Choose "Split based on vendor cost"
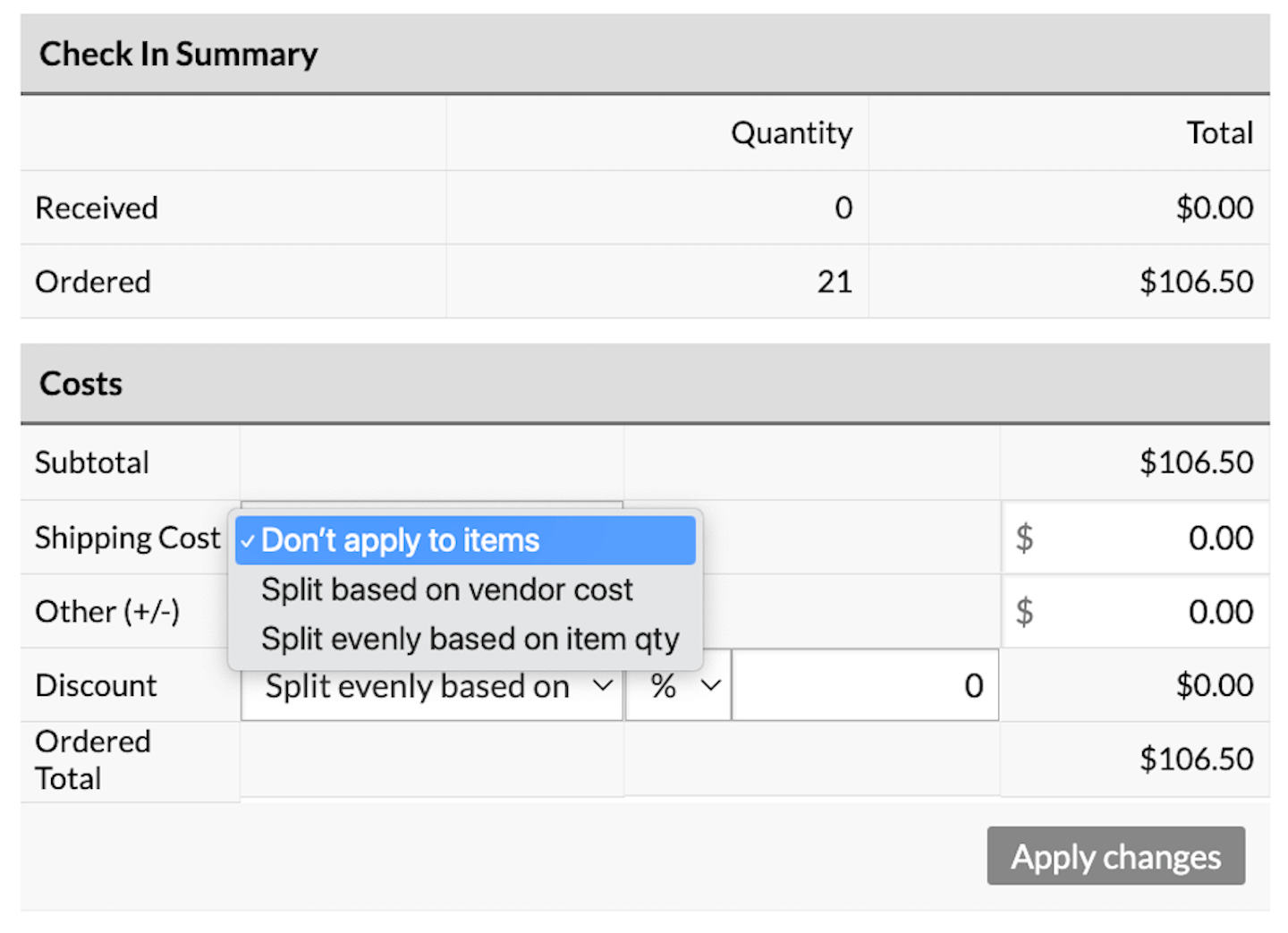The width and height of the screenshot is (1288, 933). coord(446,589)
